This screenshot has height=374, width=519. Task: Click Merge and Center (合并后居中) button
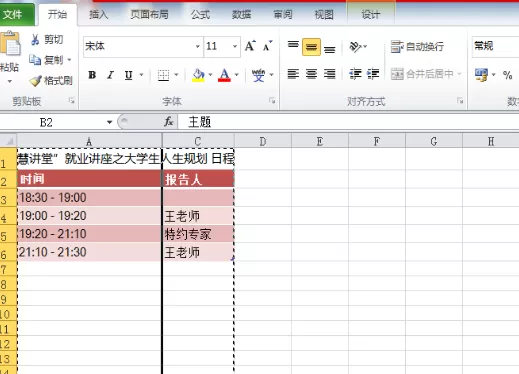[422, 74]
